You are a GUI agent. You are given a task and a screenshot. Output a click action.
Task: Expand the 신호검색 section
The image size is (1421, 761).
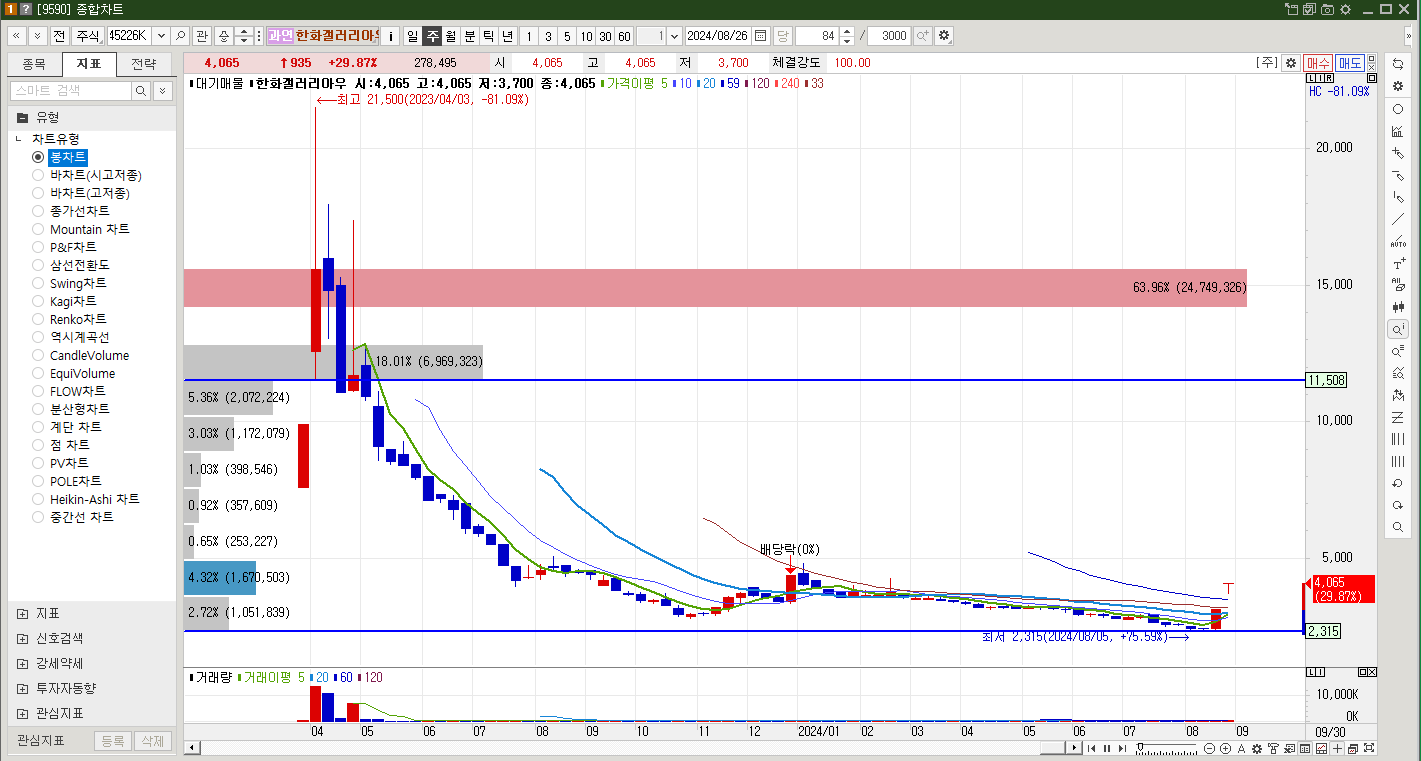pos(23,638)
